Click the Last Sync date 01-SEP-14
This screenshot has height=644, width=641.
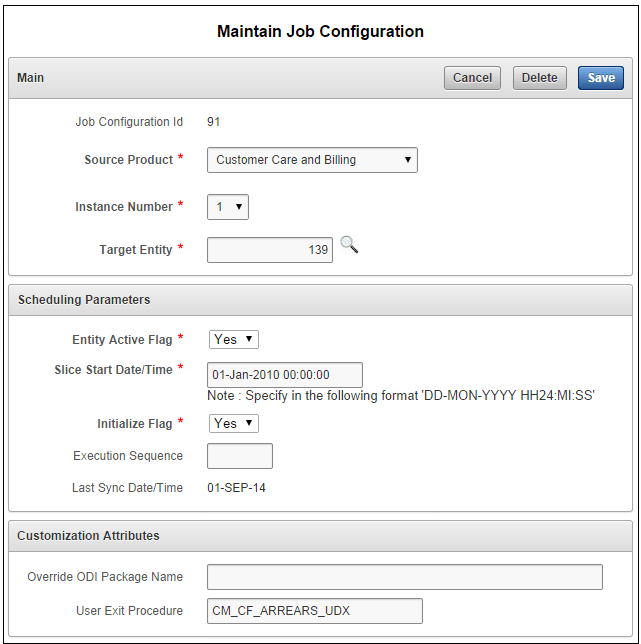(x=237, y=488)
